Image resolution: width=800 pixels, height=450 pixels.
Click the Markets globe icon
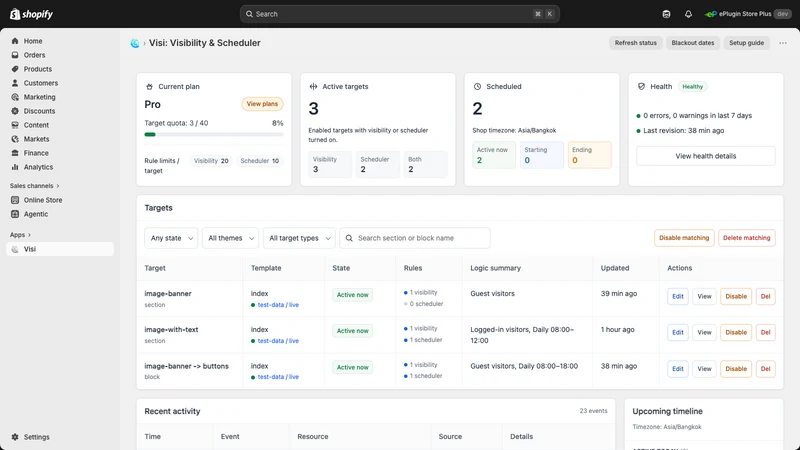(x=15, y=139)
